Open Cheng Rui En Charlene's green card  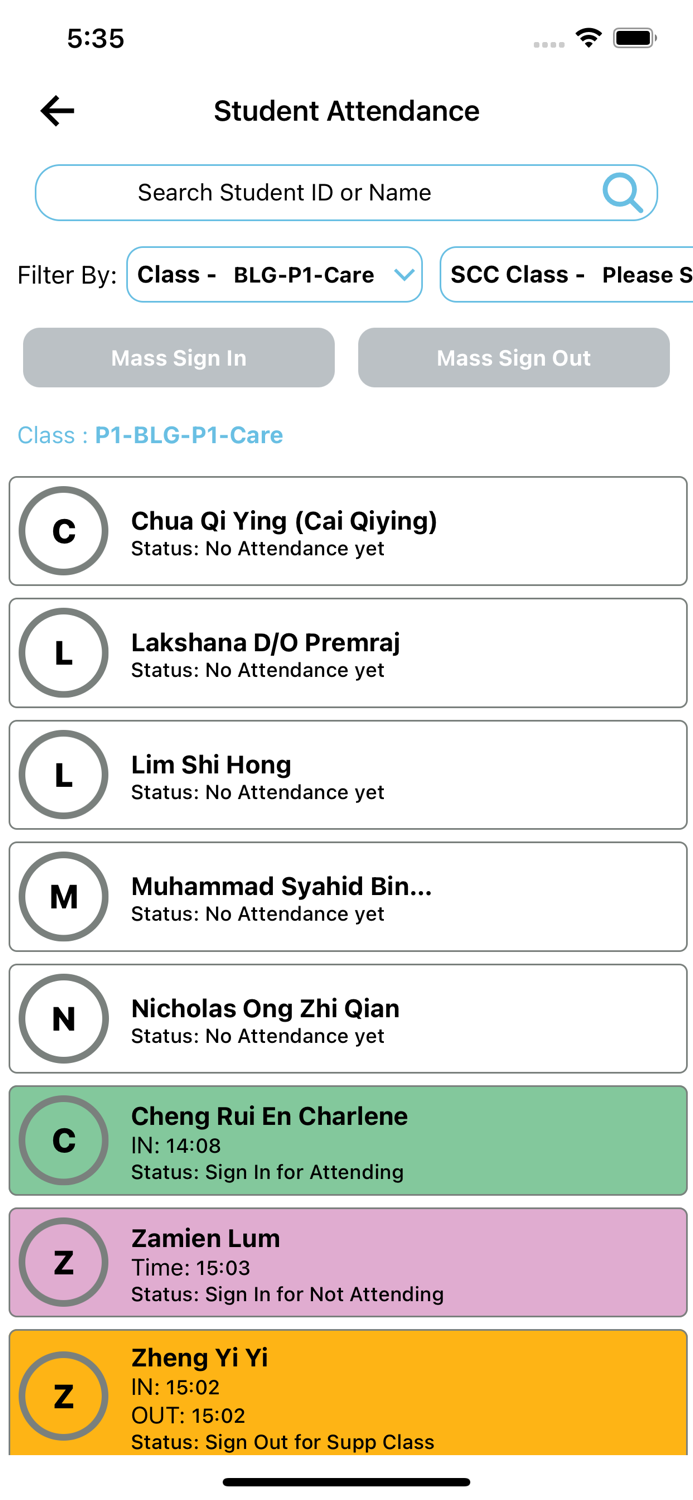pyautogui.click(x=400, y=1140)
